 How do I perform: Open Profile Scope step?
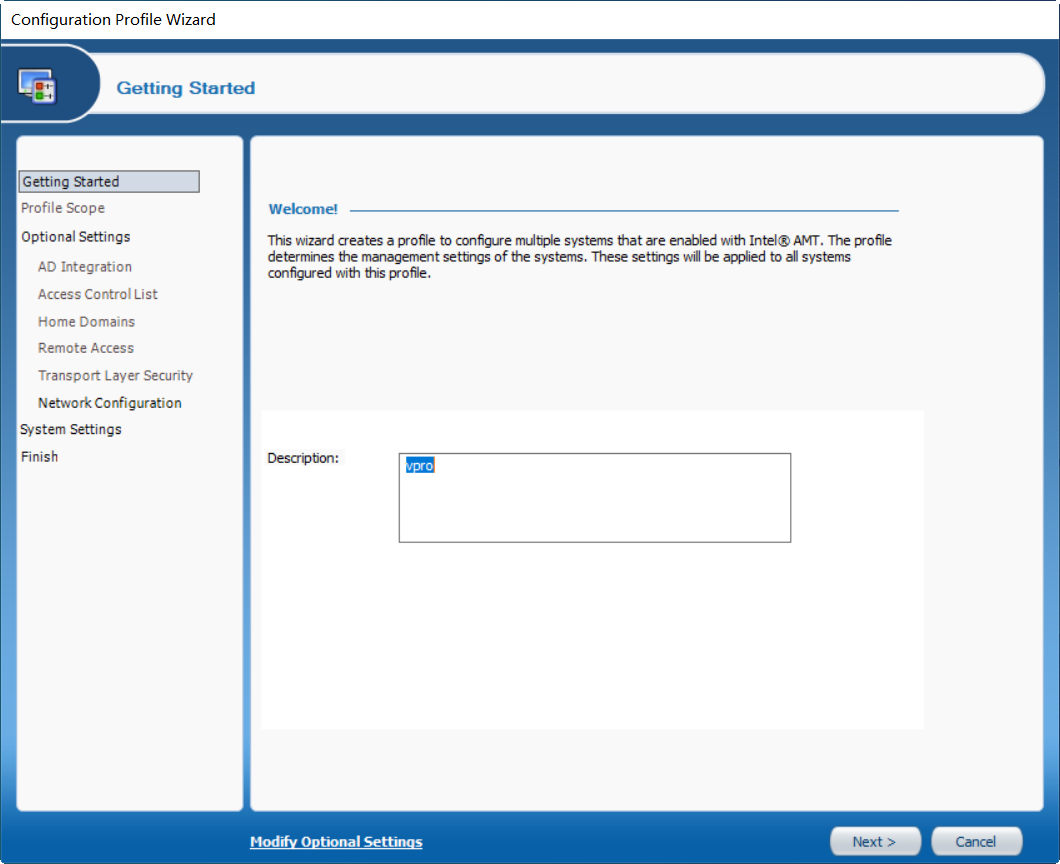point(63,208)
